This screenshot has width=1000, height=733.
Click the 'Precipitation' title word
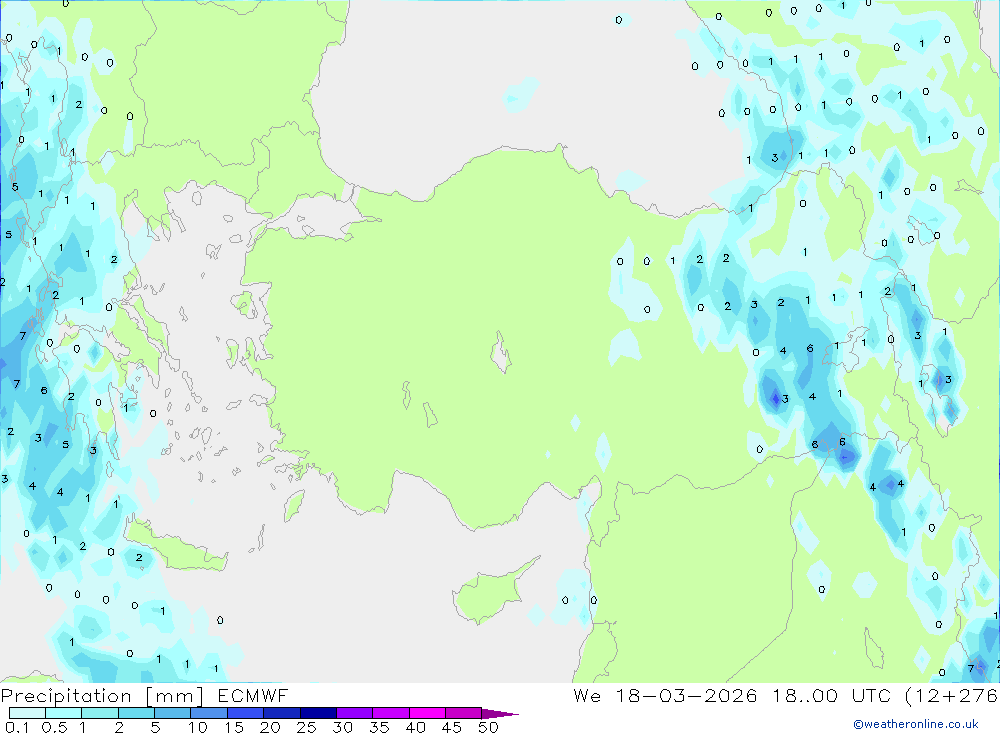coord(66,696)
